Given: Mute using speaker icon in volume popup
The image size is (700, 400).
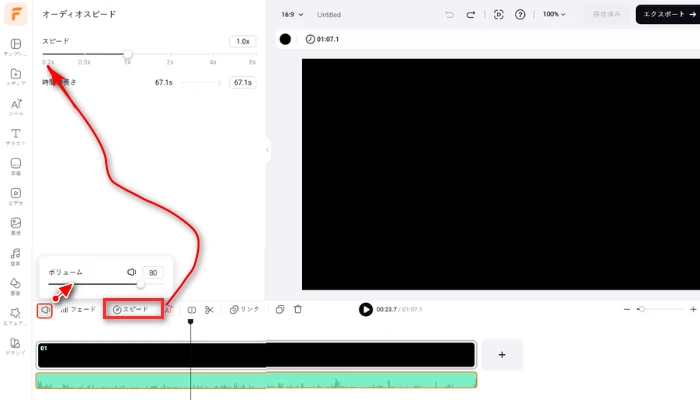Looking at the screenshot, I should point(131,272).
